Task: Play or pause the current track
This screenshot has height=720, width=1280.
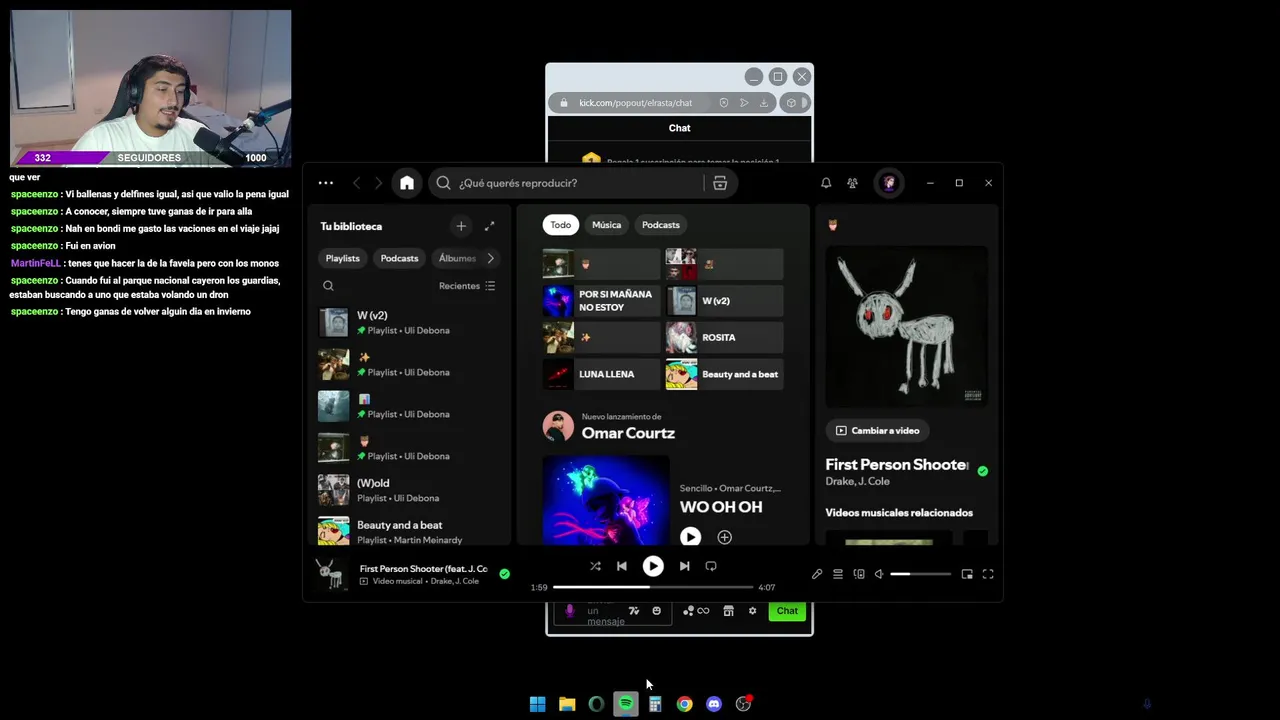Action: pyautogui.click(x=653, y=566)
